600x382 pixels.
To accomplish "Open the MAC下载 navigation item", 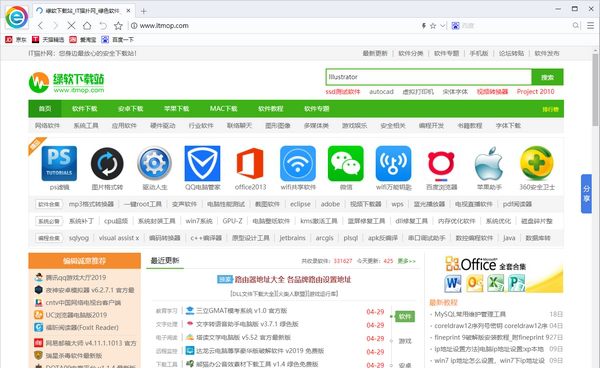I will pos(223,109).
